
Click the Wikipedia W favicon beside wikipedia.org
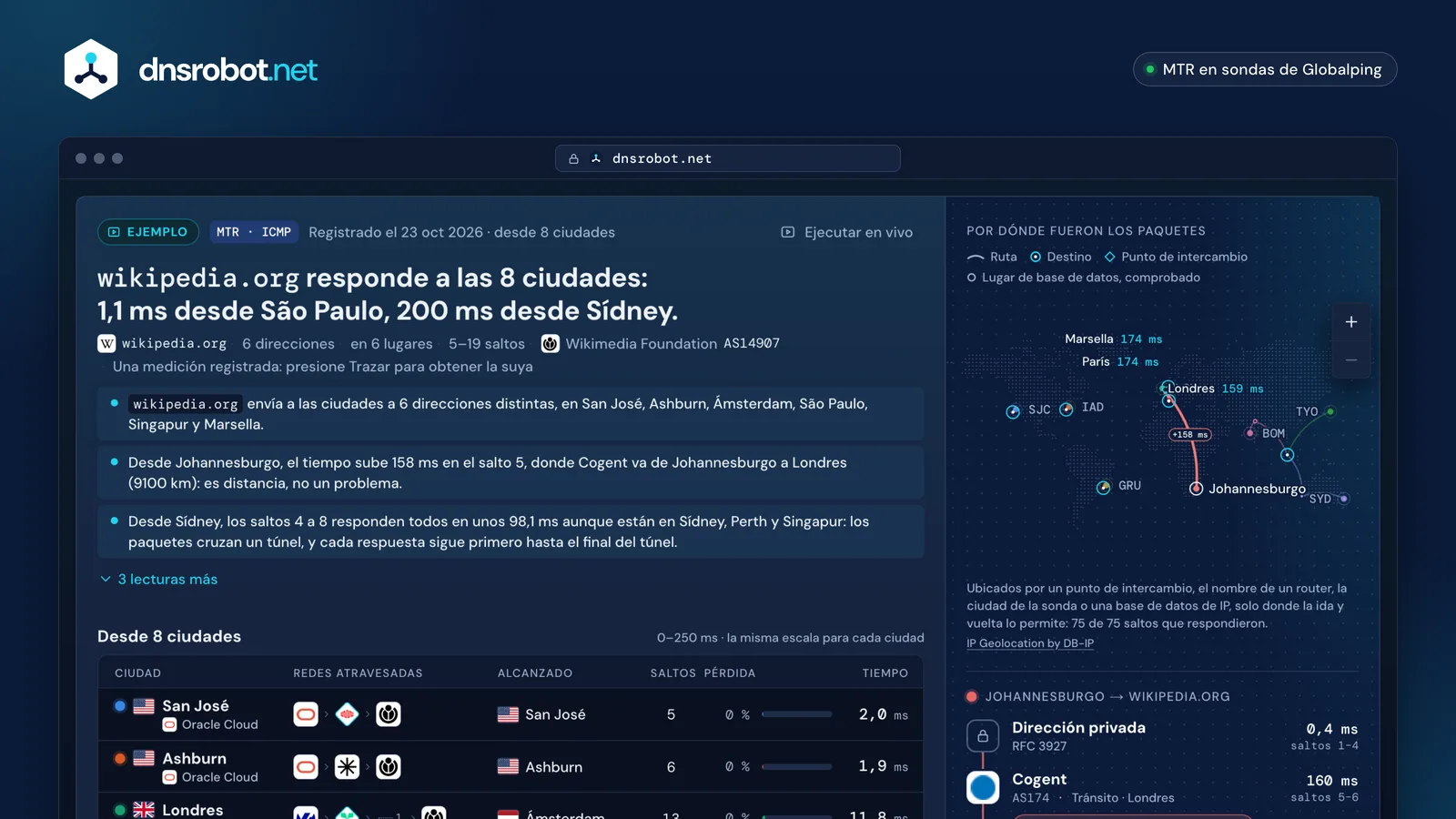tap(106, 343)
